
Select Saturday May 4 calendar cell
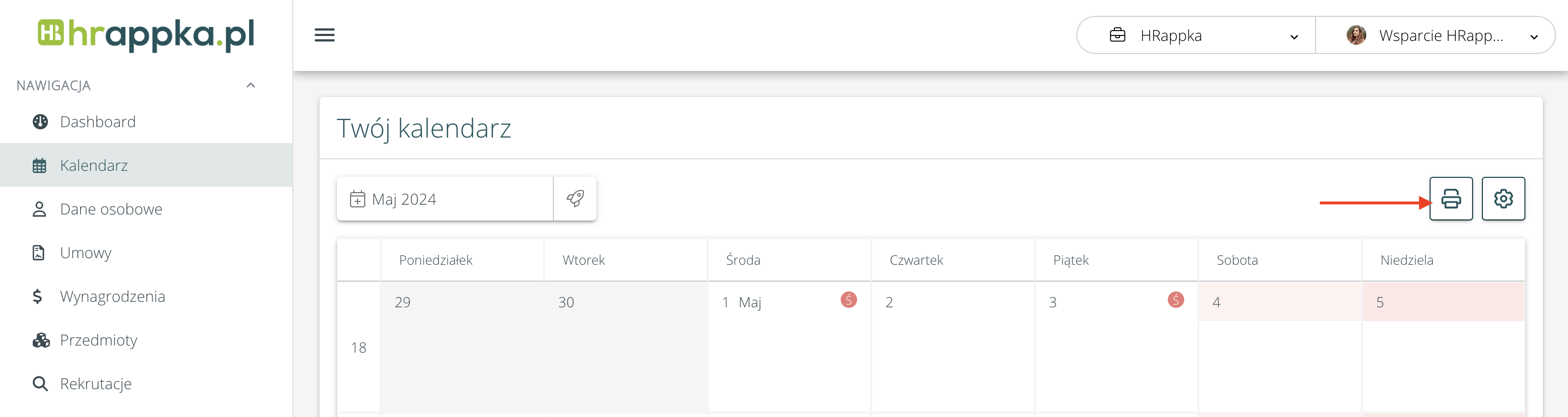tap(1280, 348)
